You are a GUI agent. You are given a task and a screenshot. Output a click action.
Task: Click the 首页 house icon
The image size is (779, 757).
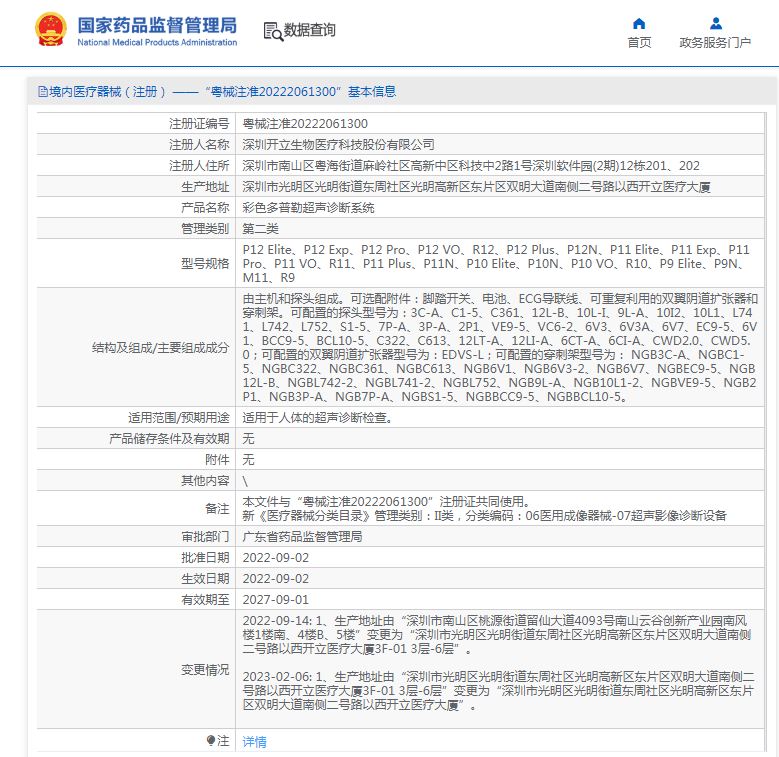(x=639, y=24)
